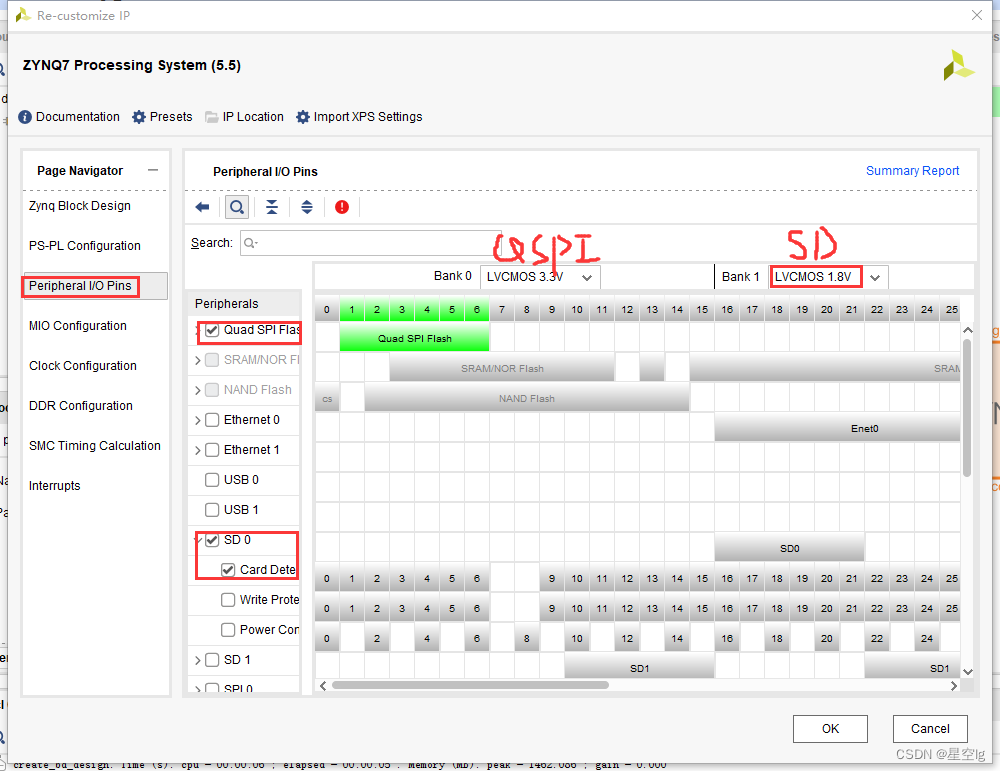1000x771 pixels.
Task: Select the Peripheral I/O Pins page
Action: coord(80,286)
